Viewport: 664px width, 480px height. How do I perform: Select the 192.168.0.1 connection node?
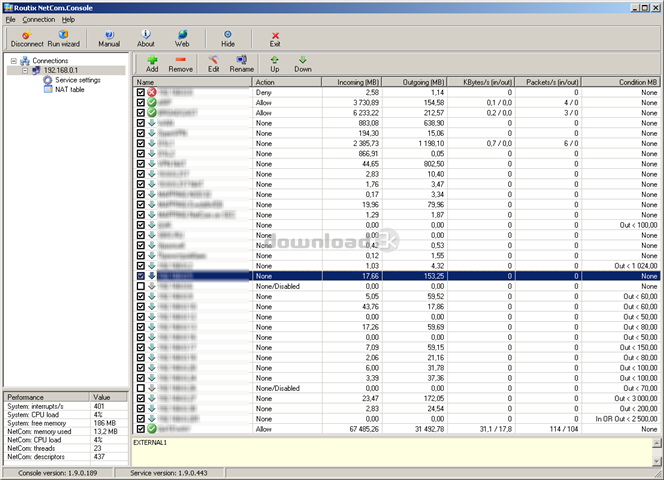[61, 70]
